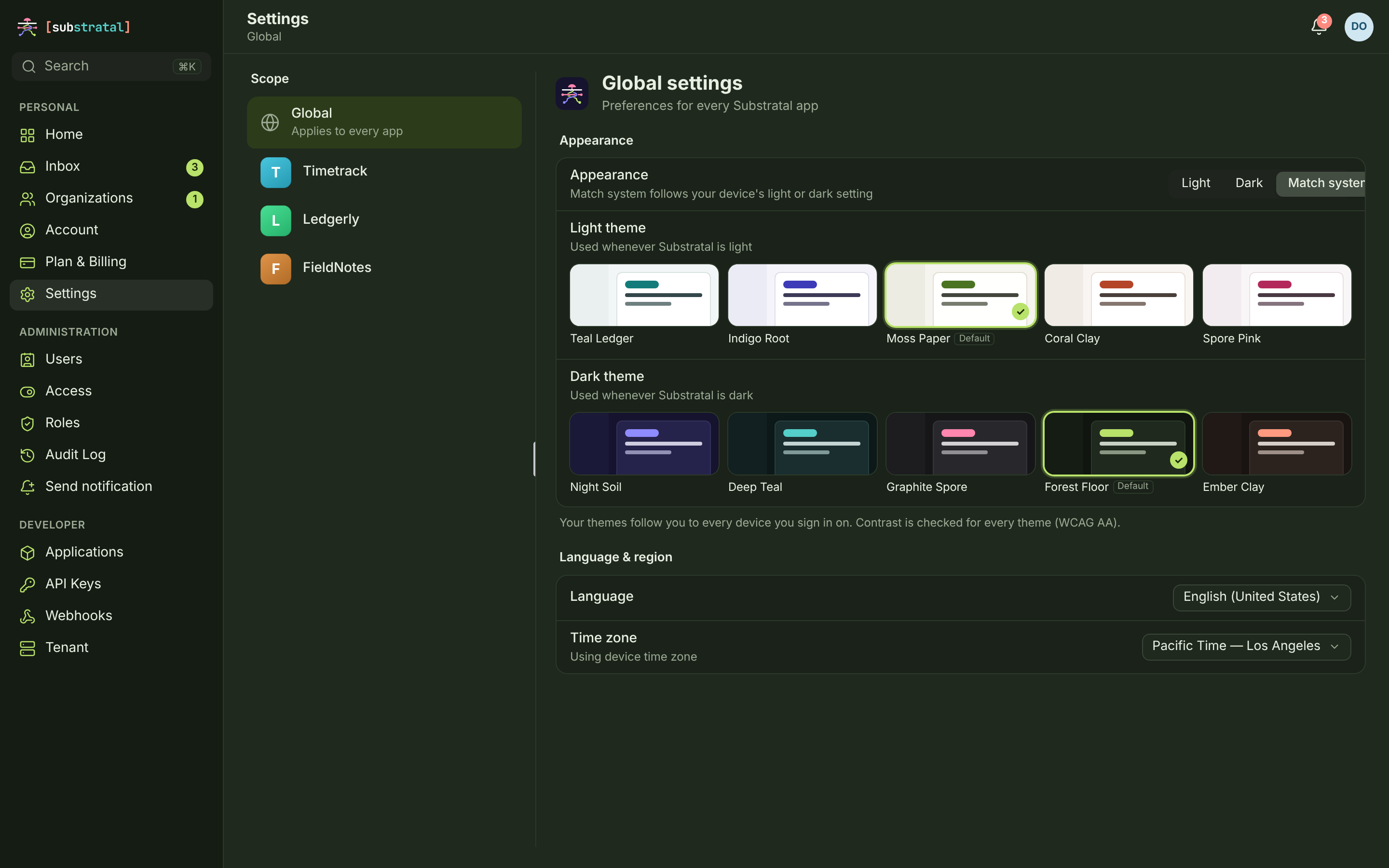Choose the Graphite Spore dark theme

(960, 443)
